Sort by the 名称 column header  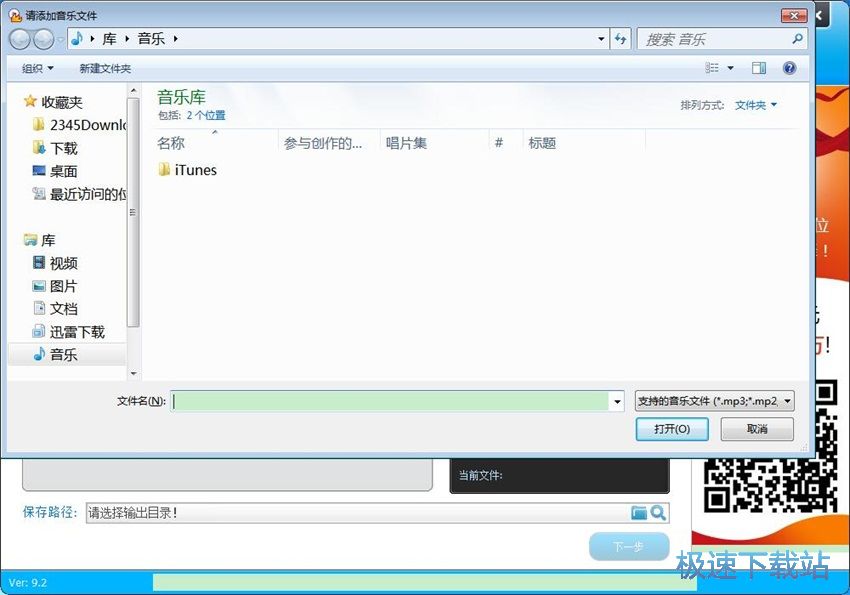point(216,143)
